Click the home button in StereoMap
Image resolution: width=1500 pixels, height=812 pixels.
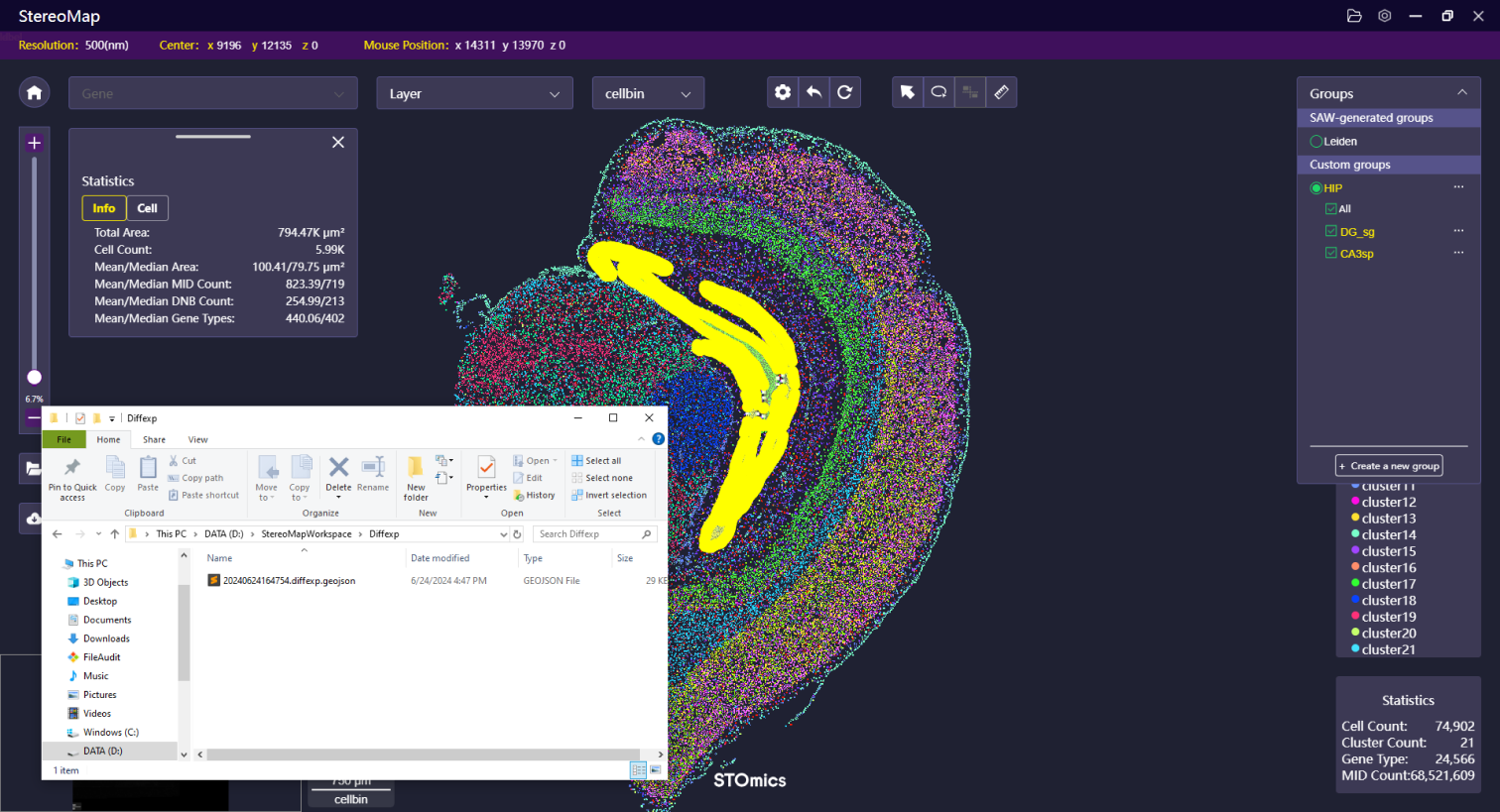[x=34, y=93]
